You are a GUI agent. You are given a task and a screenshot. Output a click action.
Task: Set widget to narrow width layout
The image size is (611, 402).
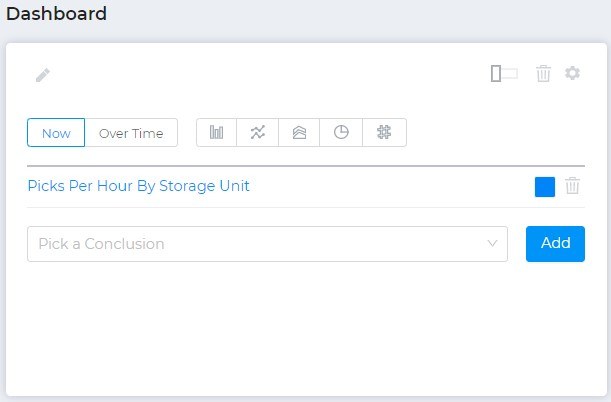[x=496, y=73]
